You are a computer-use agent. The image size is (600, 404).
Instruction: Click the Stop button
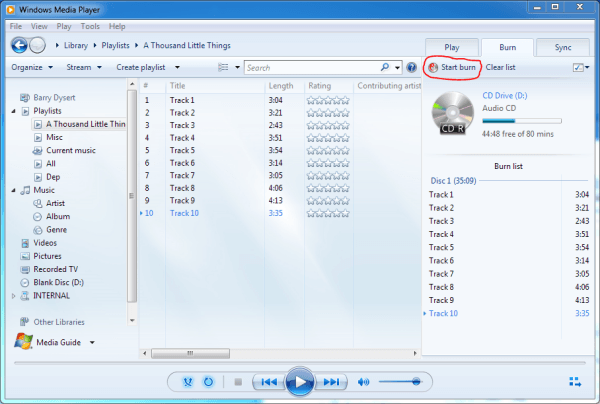click(238, 382)
